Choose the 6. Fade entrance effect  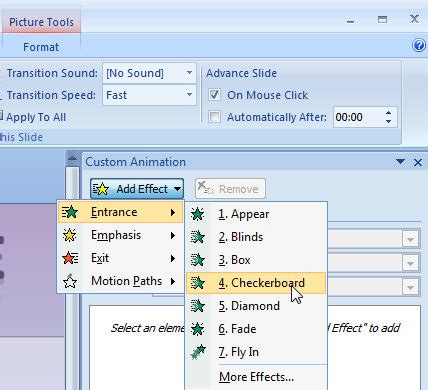pos(256,329)
